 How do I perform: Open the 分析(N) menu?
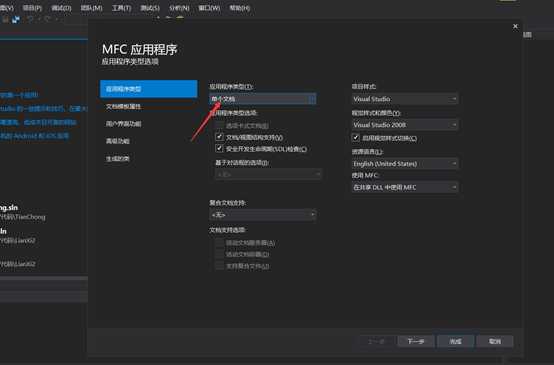coord(179,8)
